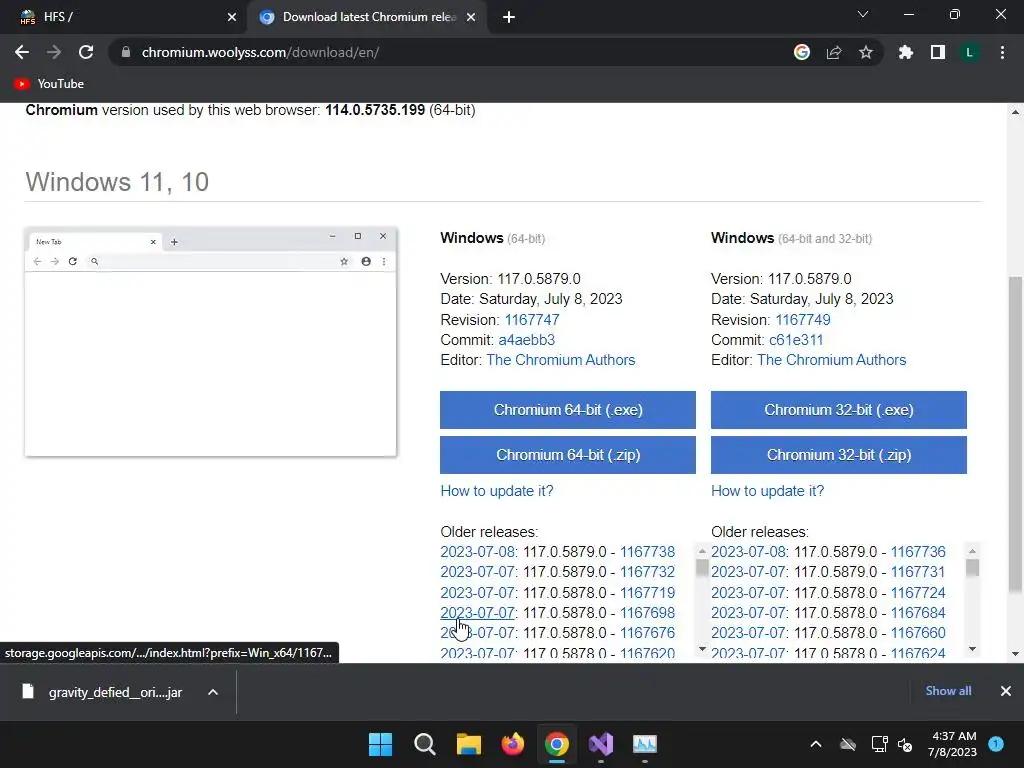Image resolution: width=1024 pixels, height=768 pixels.
Task: Open revision 1167749 link
Action: click(803, 319)
